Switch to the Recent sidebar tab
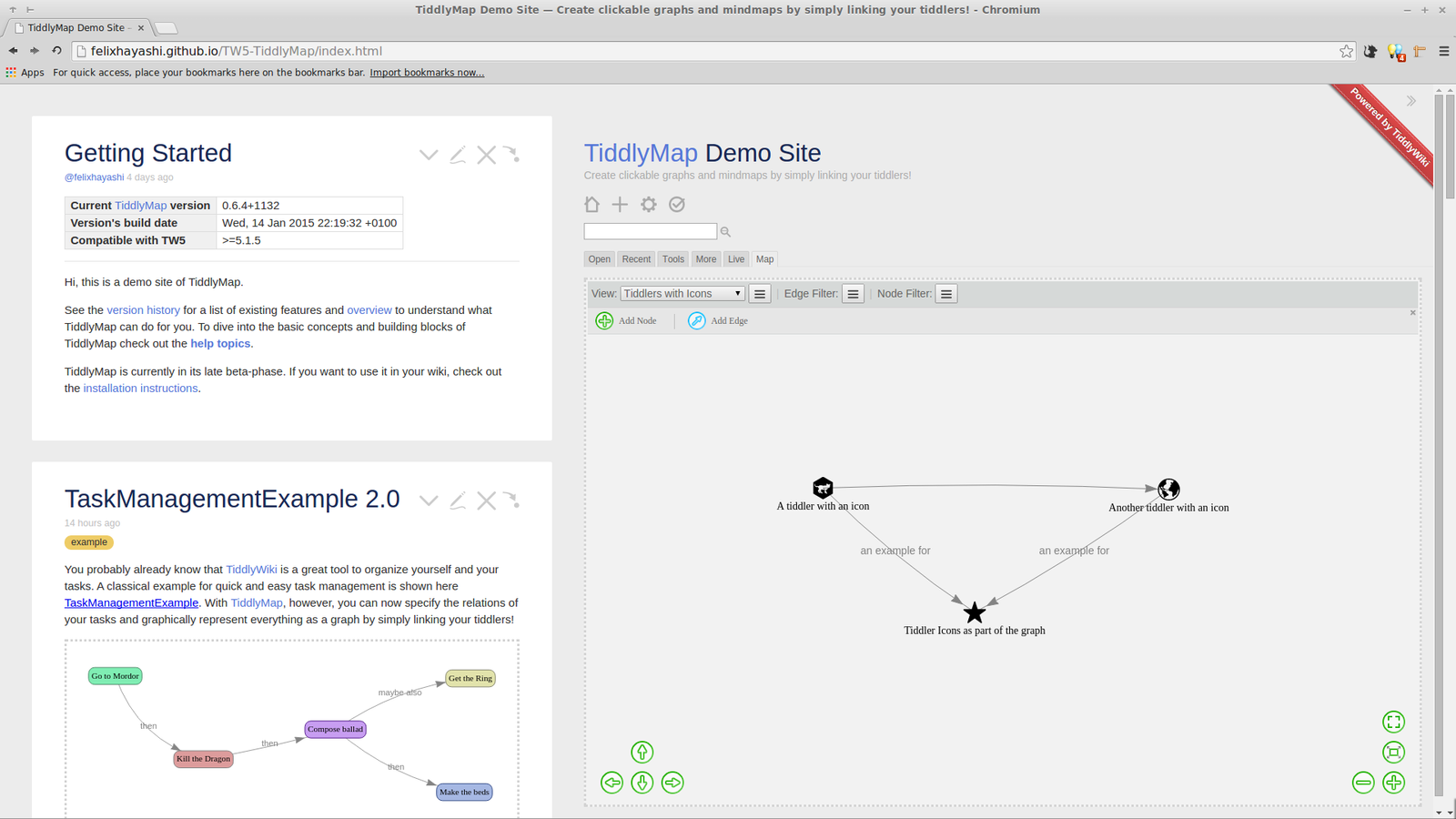Viewport: 1456px width, 819px height. [x=636, y=259]
